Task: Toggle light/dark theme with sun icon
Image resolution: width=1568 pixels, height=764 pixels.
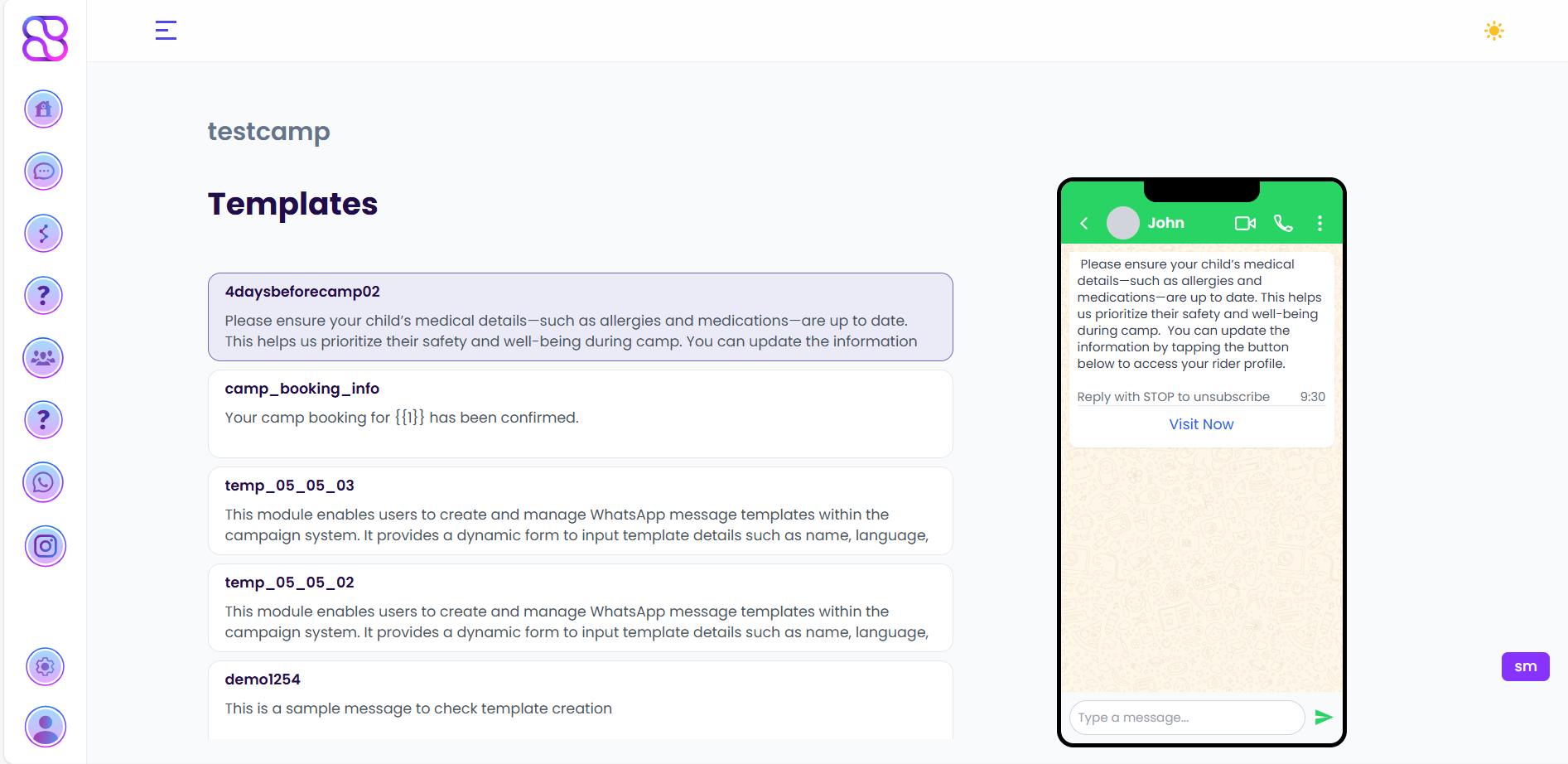Action: [x=1493, y=30]
